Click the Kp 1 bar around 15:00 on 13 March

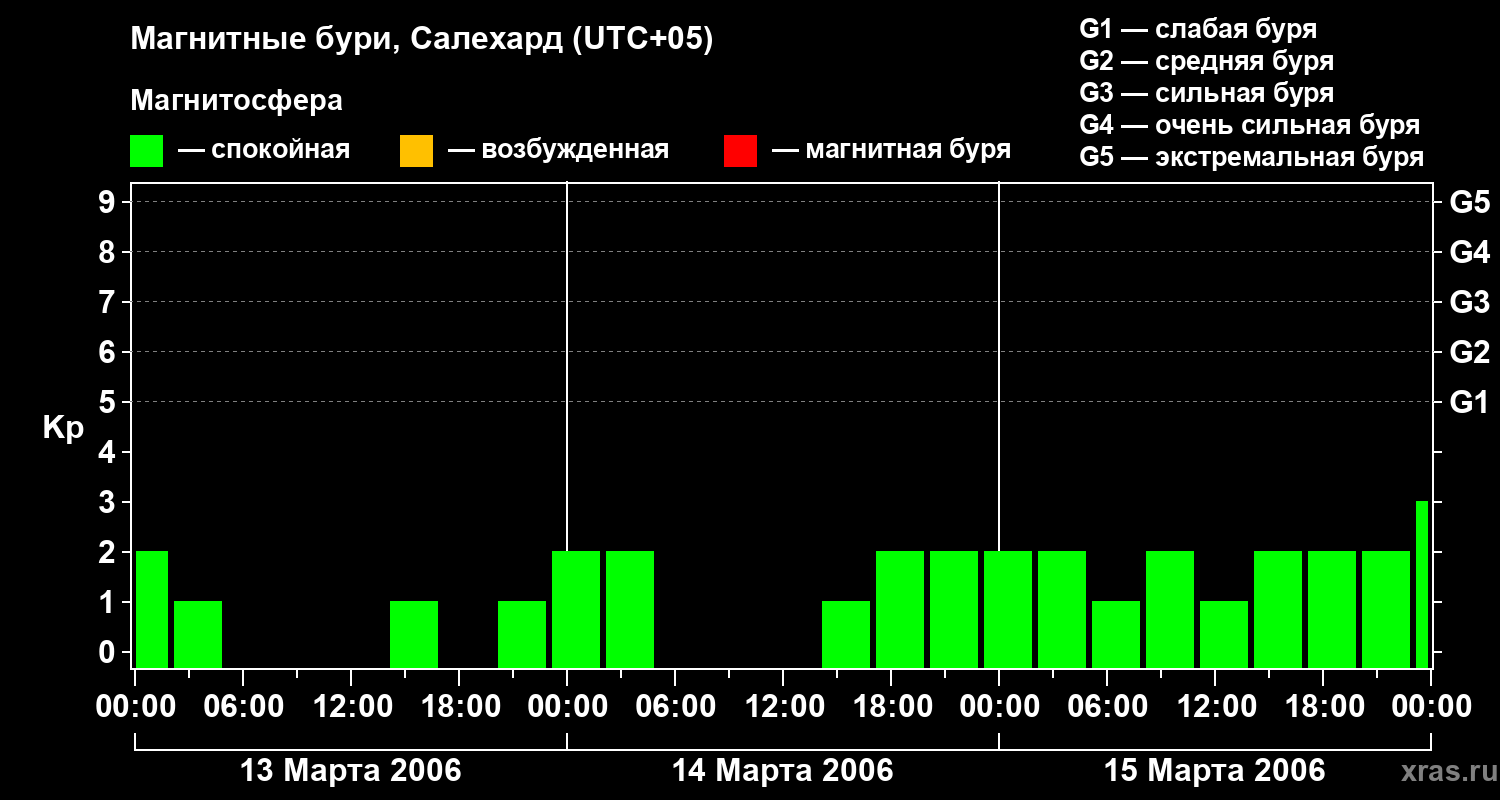point(414,634)
